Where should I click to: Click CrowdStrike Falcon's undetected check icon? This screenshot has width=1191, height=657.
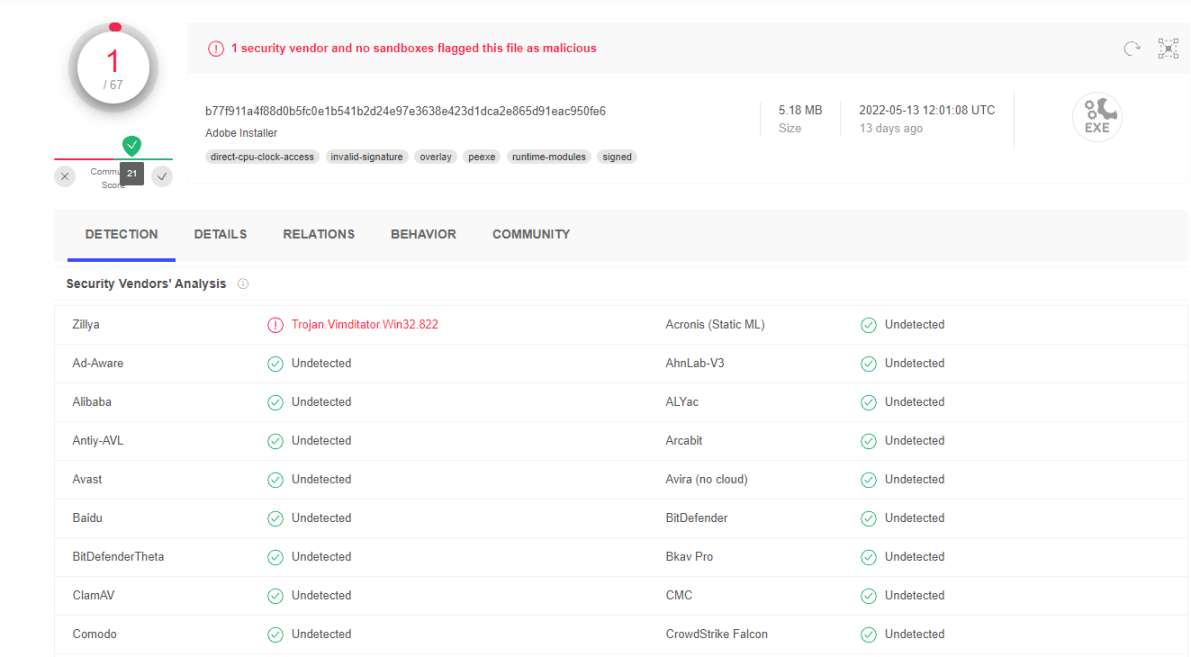click(x=868, y=635)
